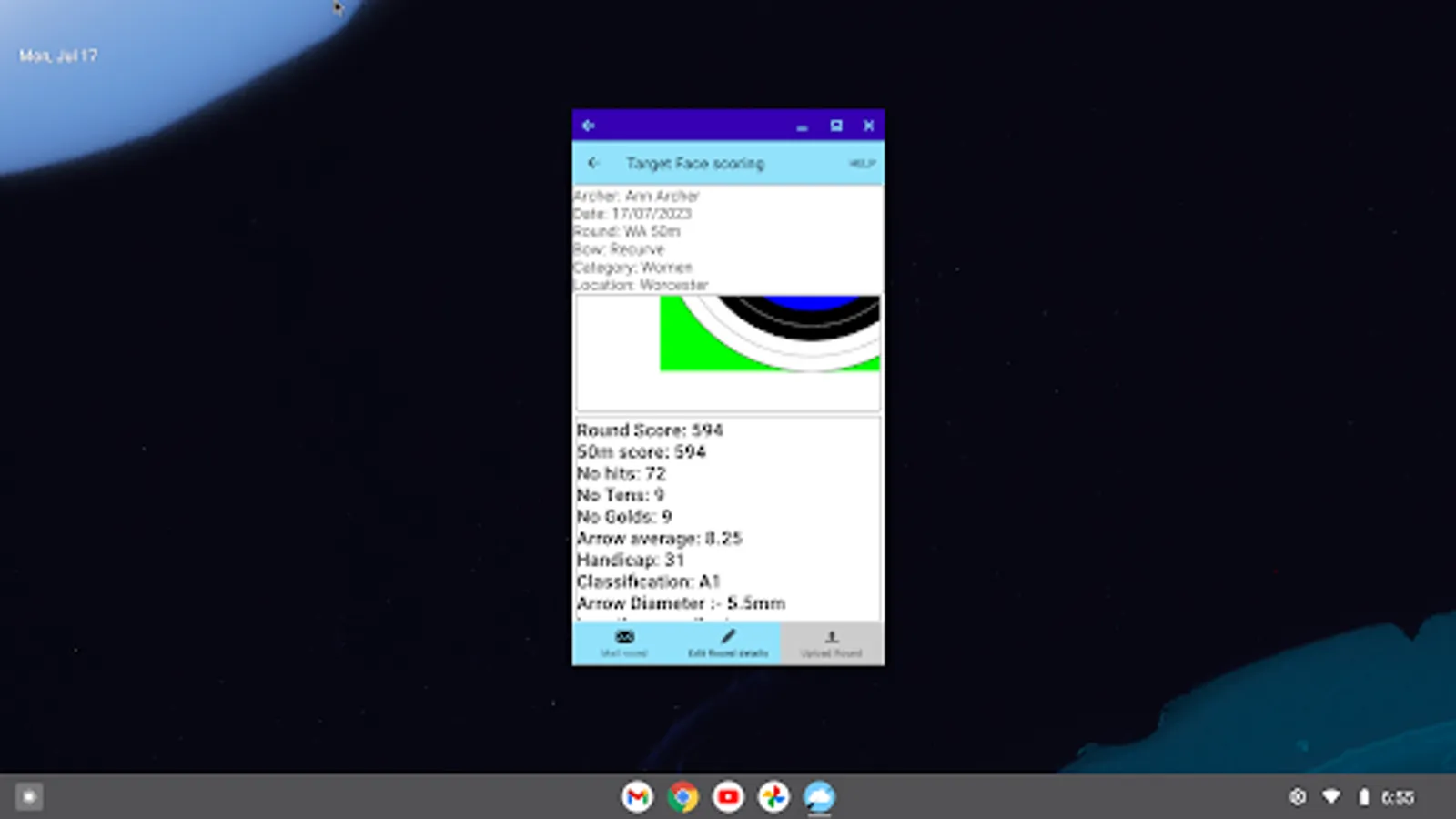Open HELP in the Target Face scoring header
The image size is (1456, 819).
pyautogui.click(x=862, y=164)
